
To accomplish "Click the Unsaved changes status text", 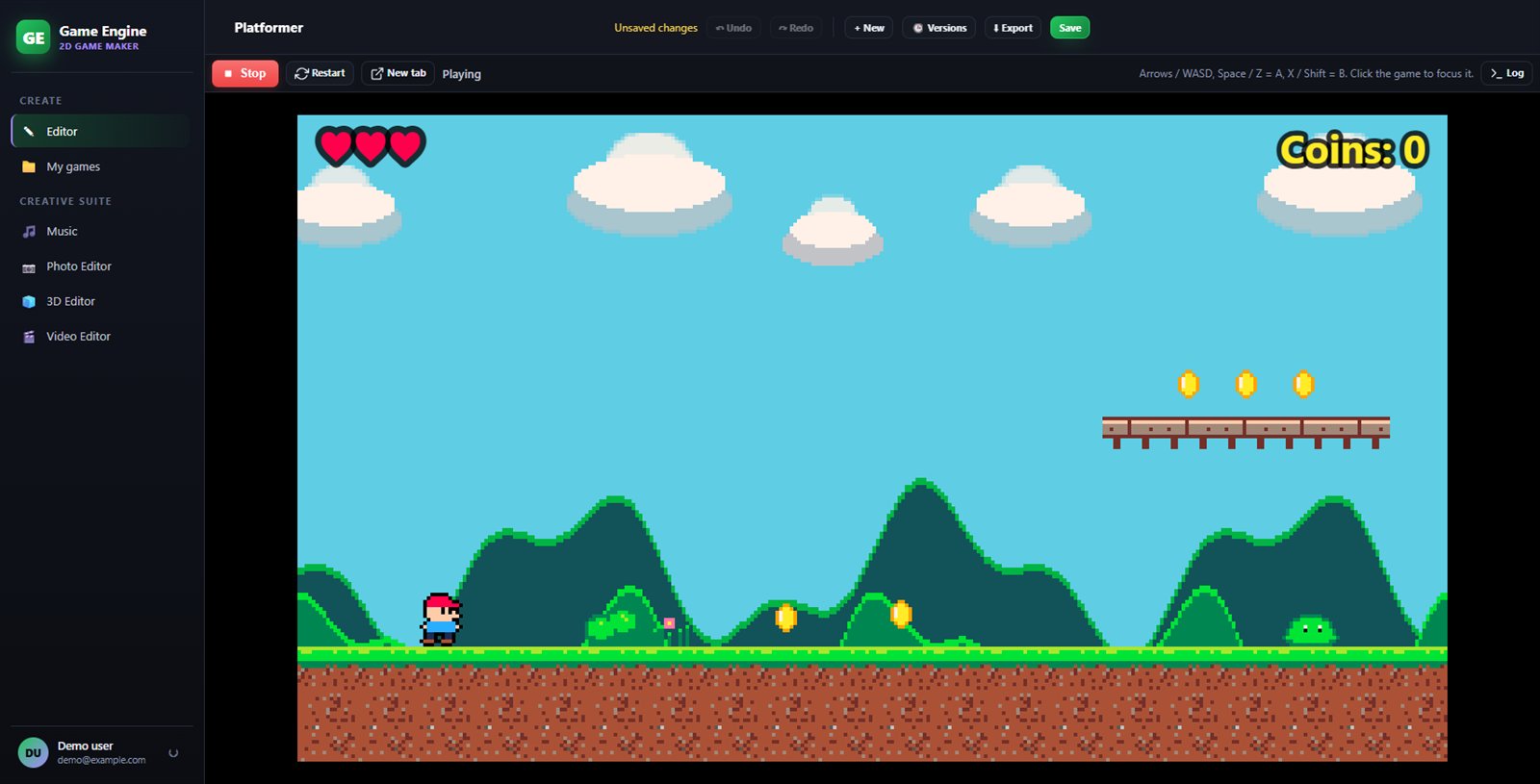I will [x=655, y=28].
